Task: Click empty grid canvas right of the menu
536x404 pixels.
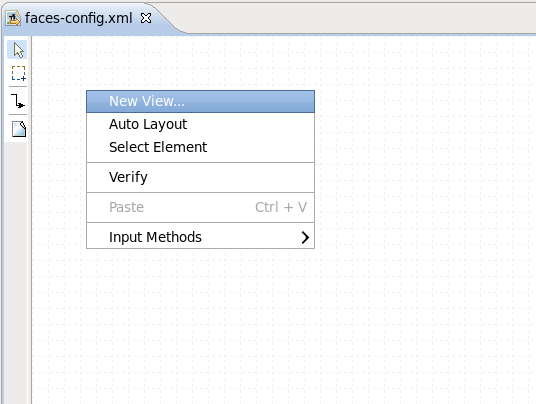Action: [x=424, y=171]
